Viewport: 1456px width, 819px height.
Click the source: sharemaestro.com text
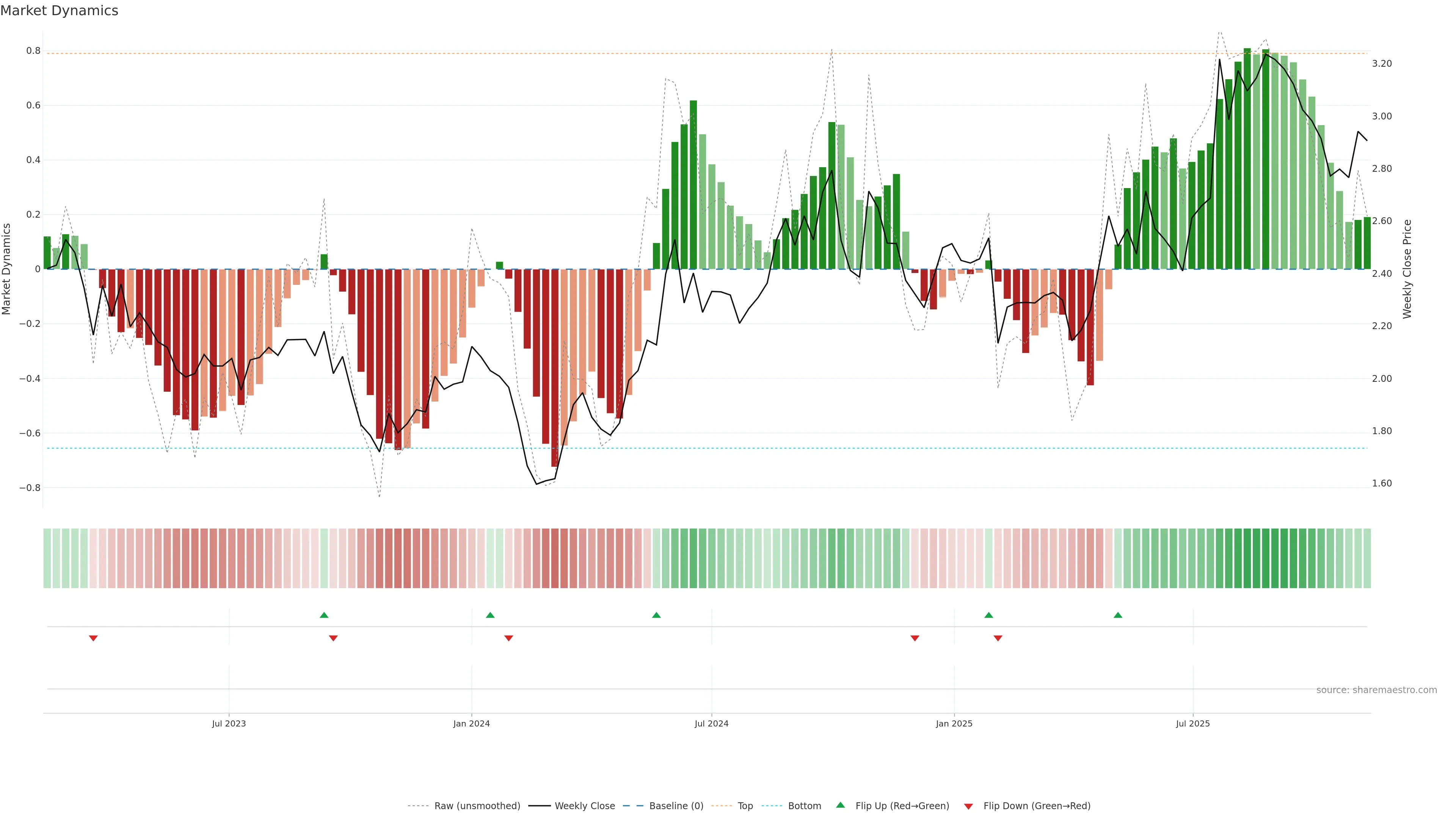[x=1376, y=690]
